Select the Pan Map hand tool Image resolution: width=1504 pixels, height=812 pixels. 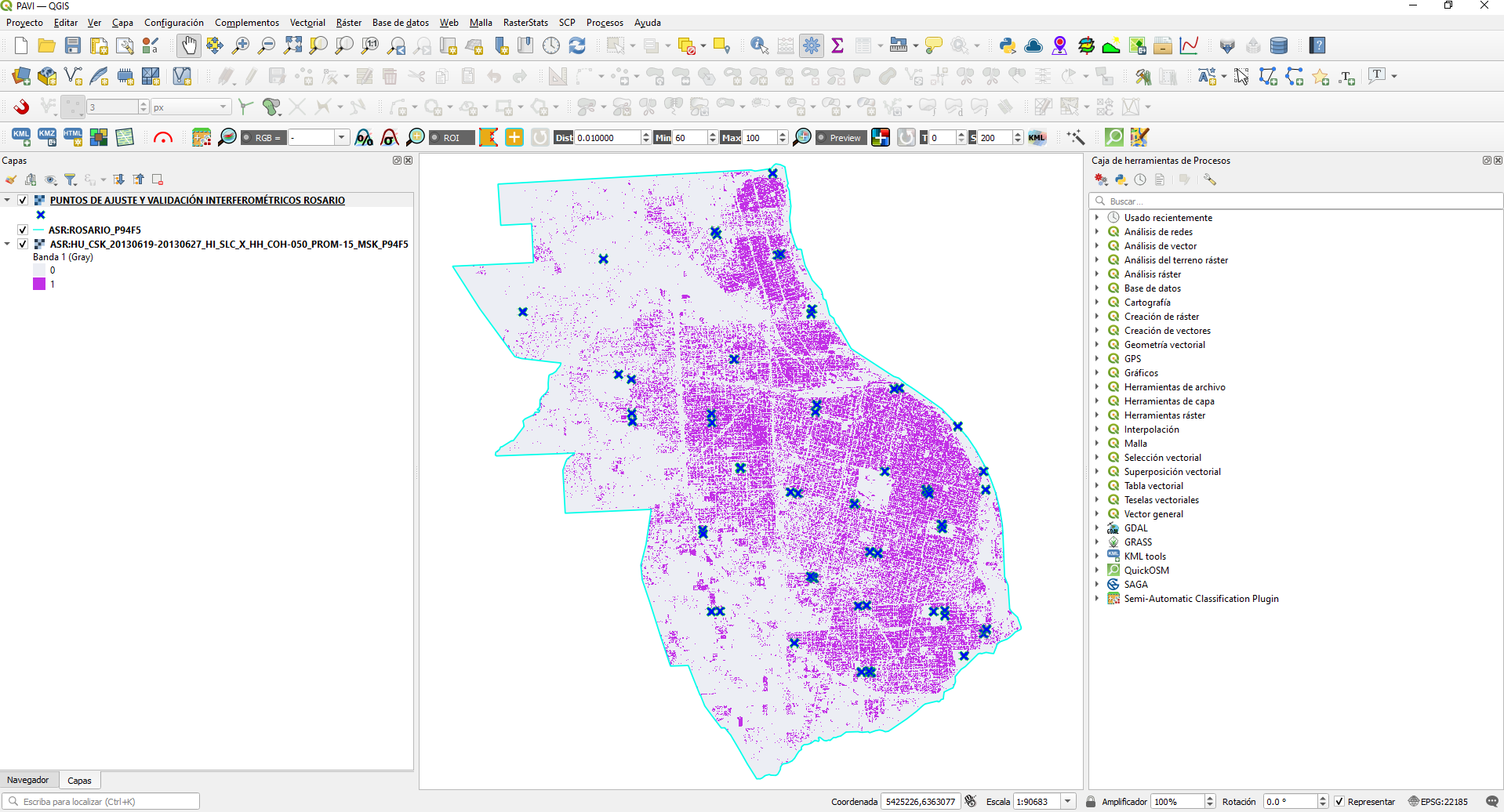pos(188,45)
